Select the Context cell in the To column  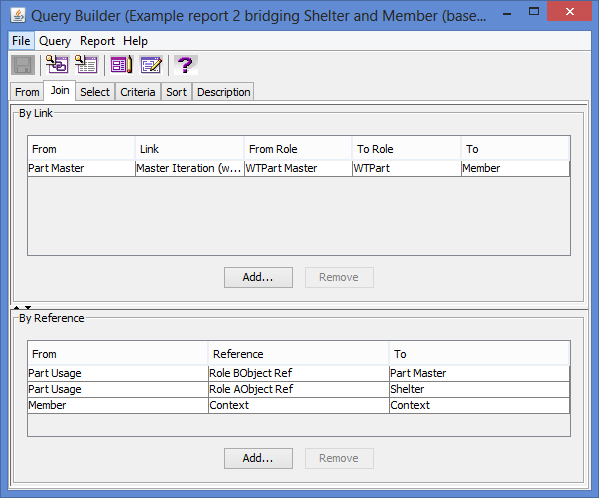tap(479, 405)
